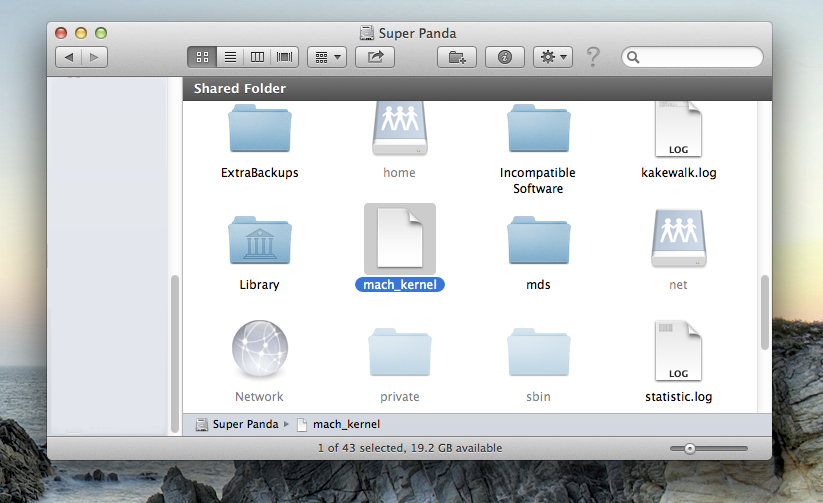Click the highlighted mach_kernel label
Screen dimensions: 823x503
click(x=400, y=285)
